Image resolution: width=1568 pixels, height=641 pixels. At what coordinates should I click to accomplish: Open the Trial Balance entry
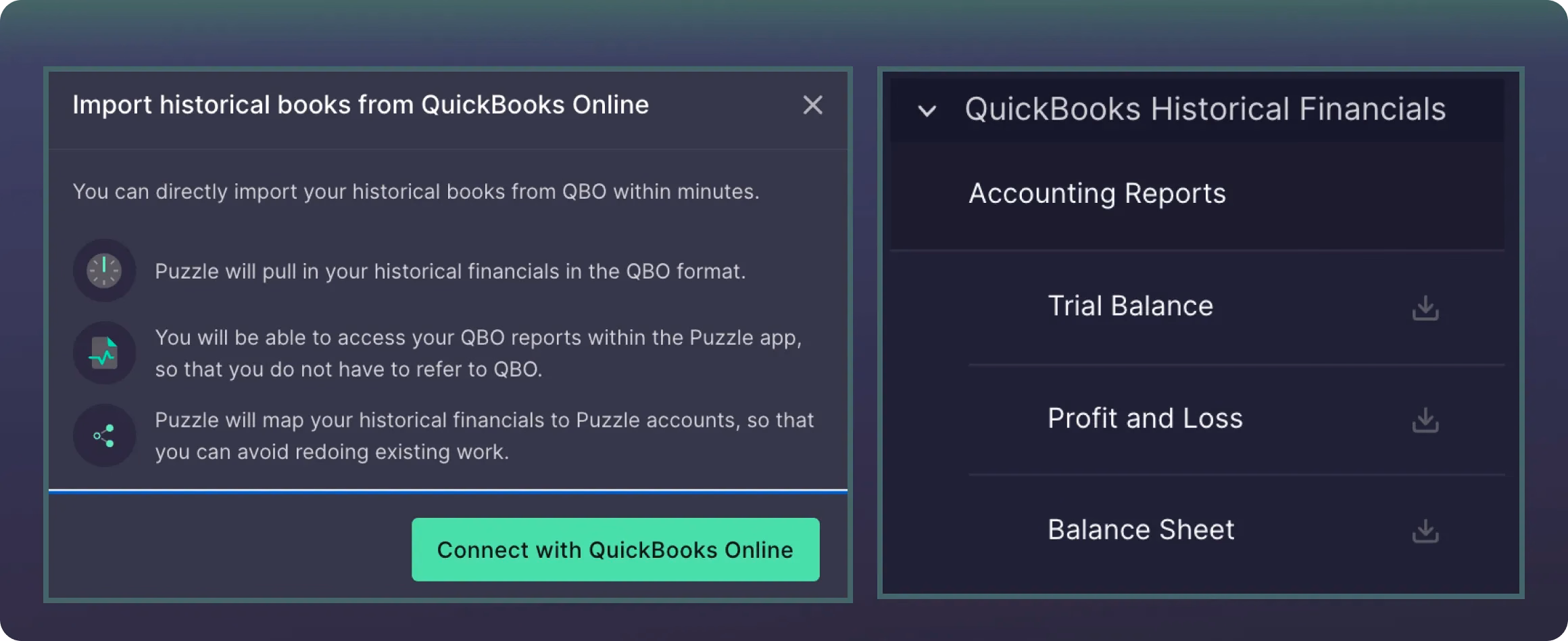(x=1130, y=306)
